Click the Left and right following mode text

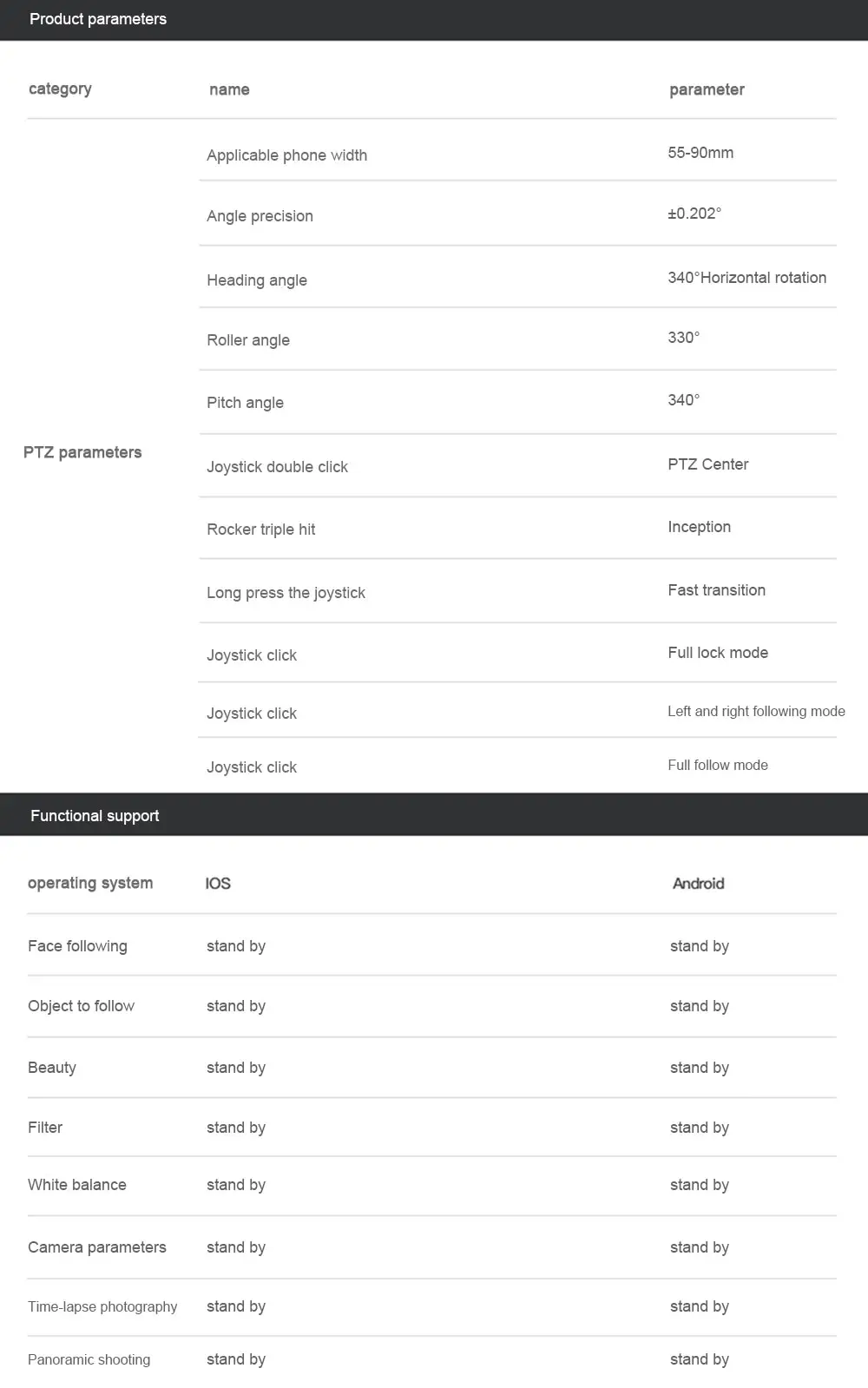coord(756,712)
